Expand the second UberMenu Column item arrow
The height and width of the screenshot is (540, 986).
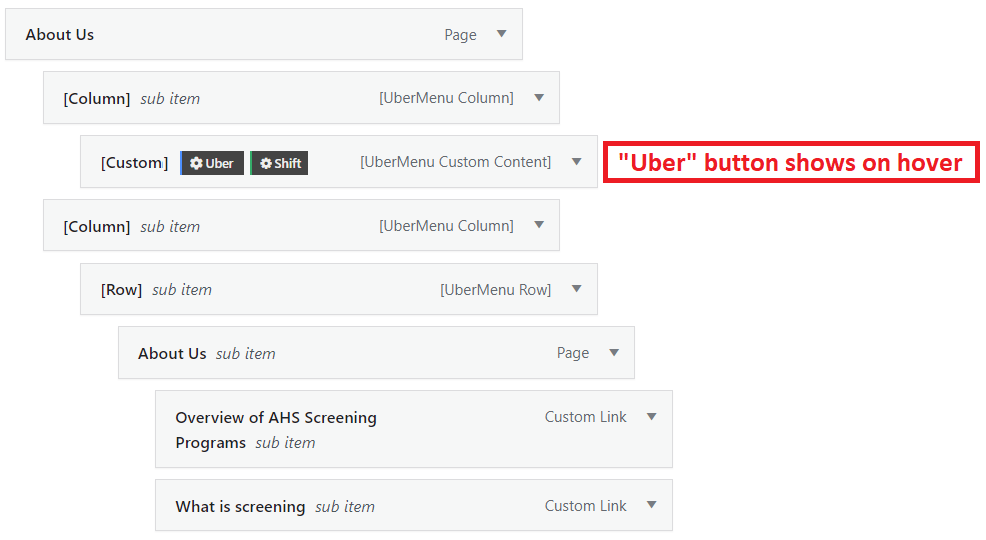pyautogui.click(x=539, y=225)
